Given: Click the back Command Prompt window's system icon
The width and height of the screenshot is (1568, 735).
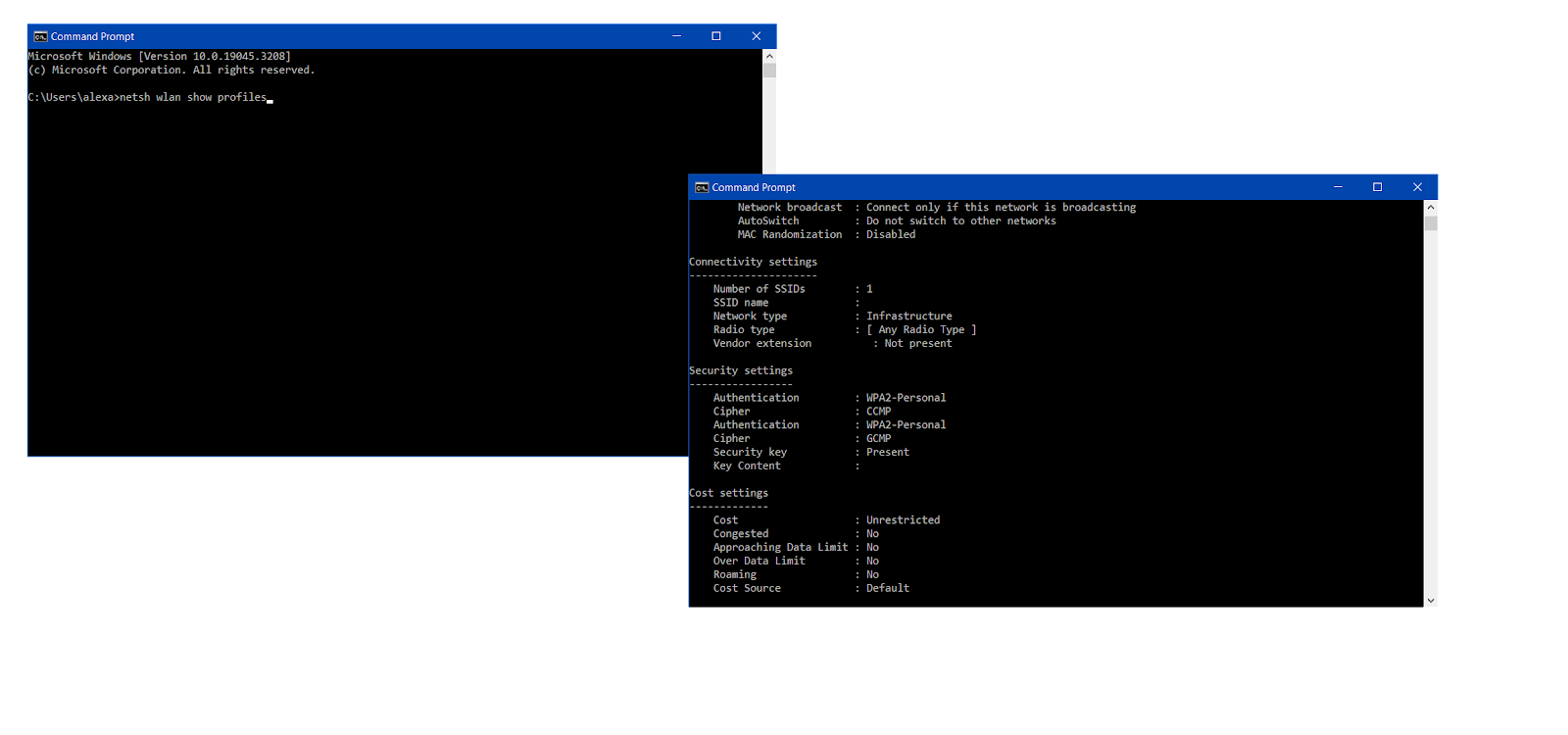Looking at the screenshot, I should pyautogui.click(x=40, y=36).
